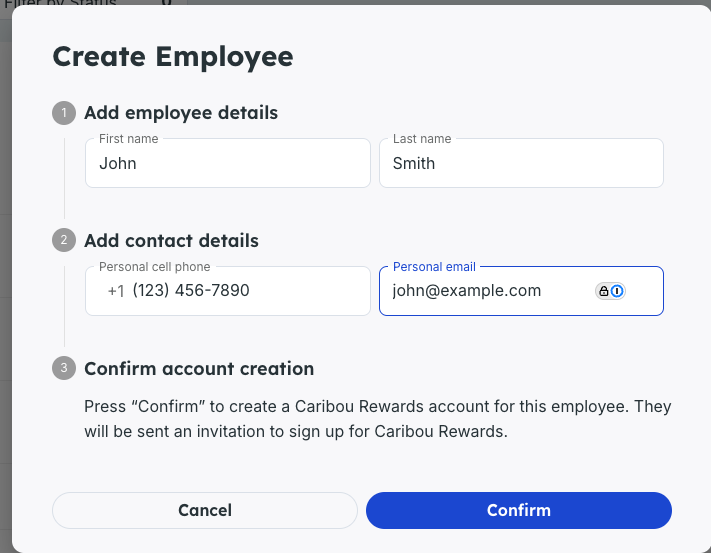
Task: Click the Create Employee dialog title
Action: (173, 57)
